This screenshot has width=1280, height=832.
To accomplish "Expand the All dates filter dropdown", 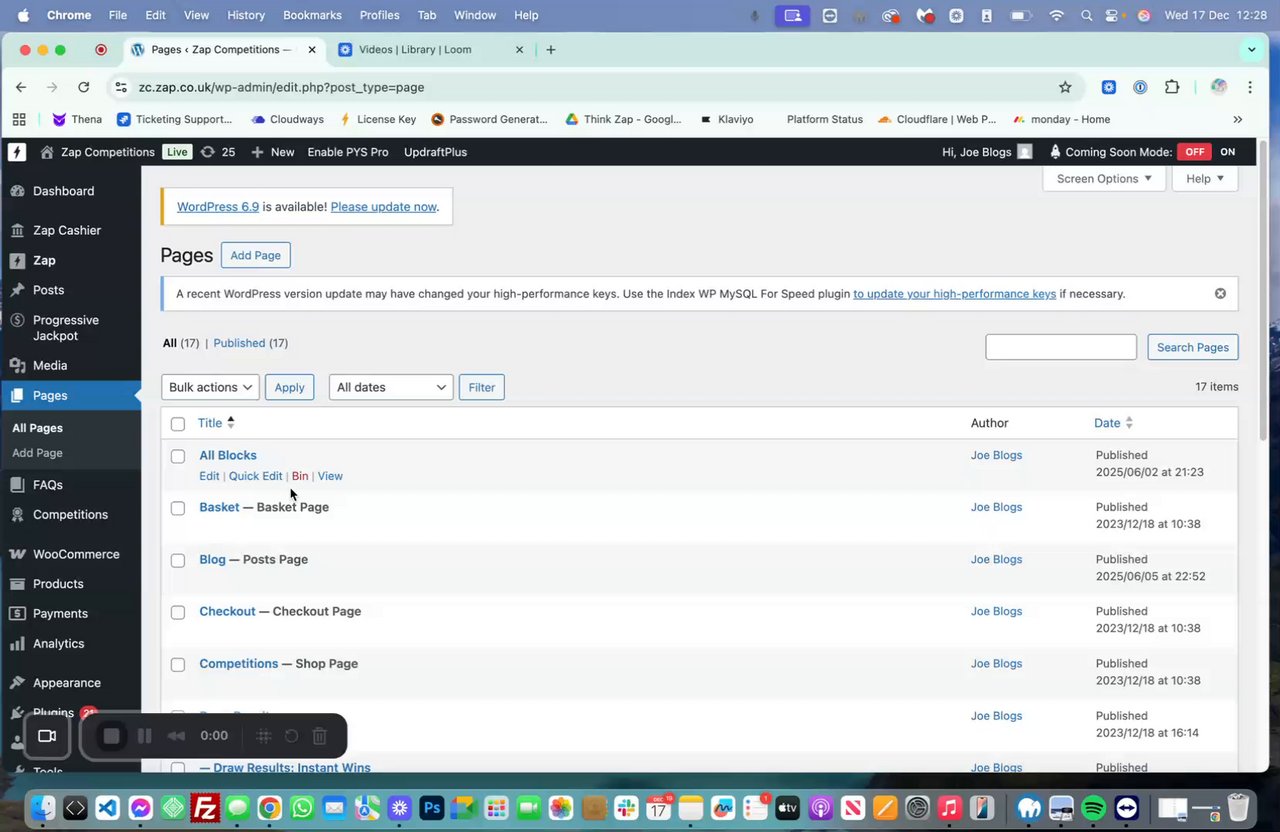I will (x=391, y=387).
